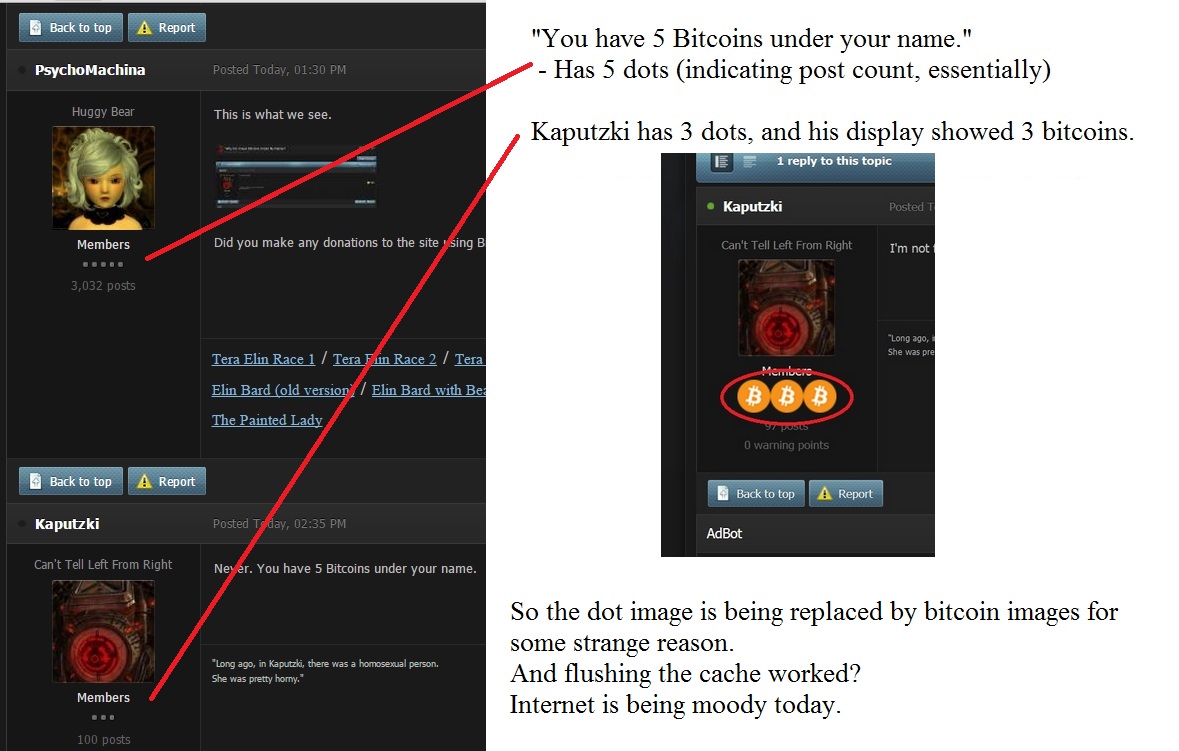Open the Tera Elin Race 2 signature link
Screen dimensions: 1179x751
(384, 359)
